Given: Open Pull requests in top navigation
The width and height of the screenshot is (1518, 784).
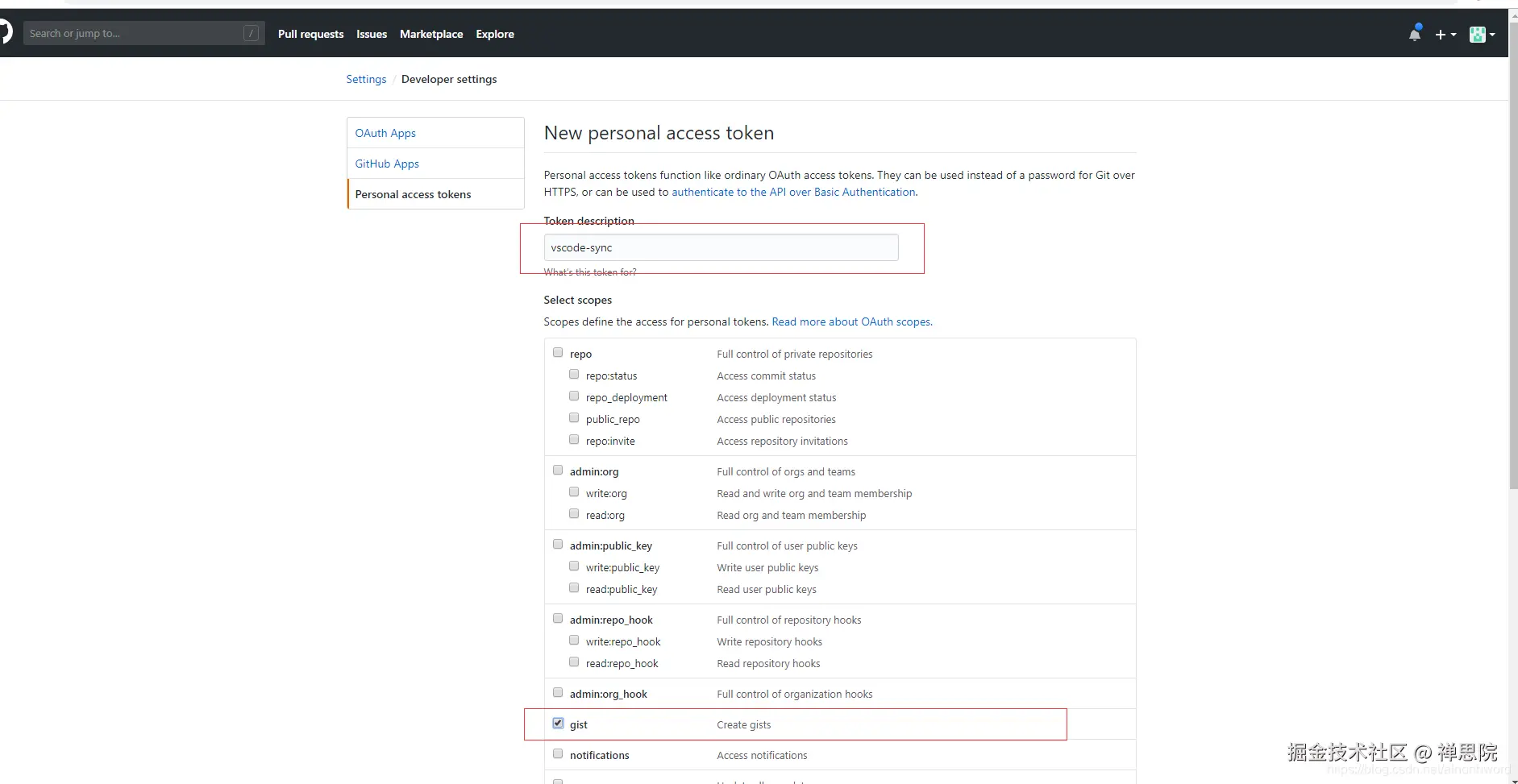Looking at the screenshot, I should click(x=310, y=34).
